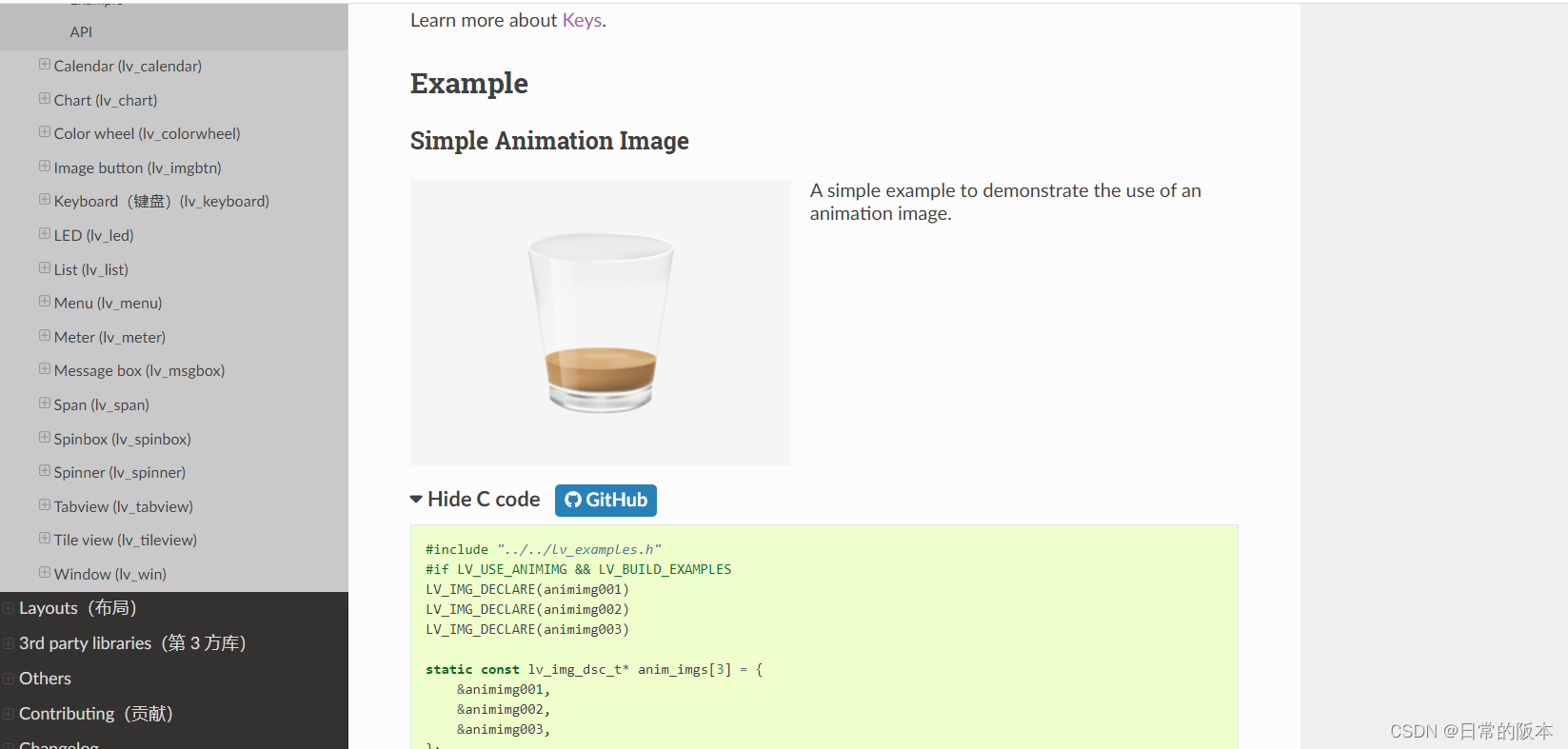Expand the Spinbox (lv_spinbox) plus icon

tap(45, 437)
